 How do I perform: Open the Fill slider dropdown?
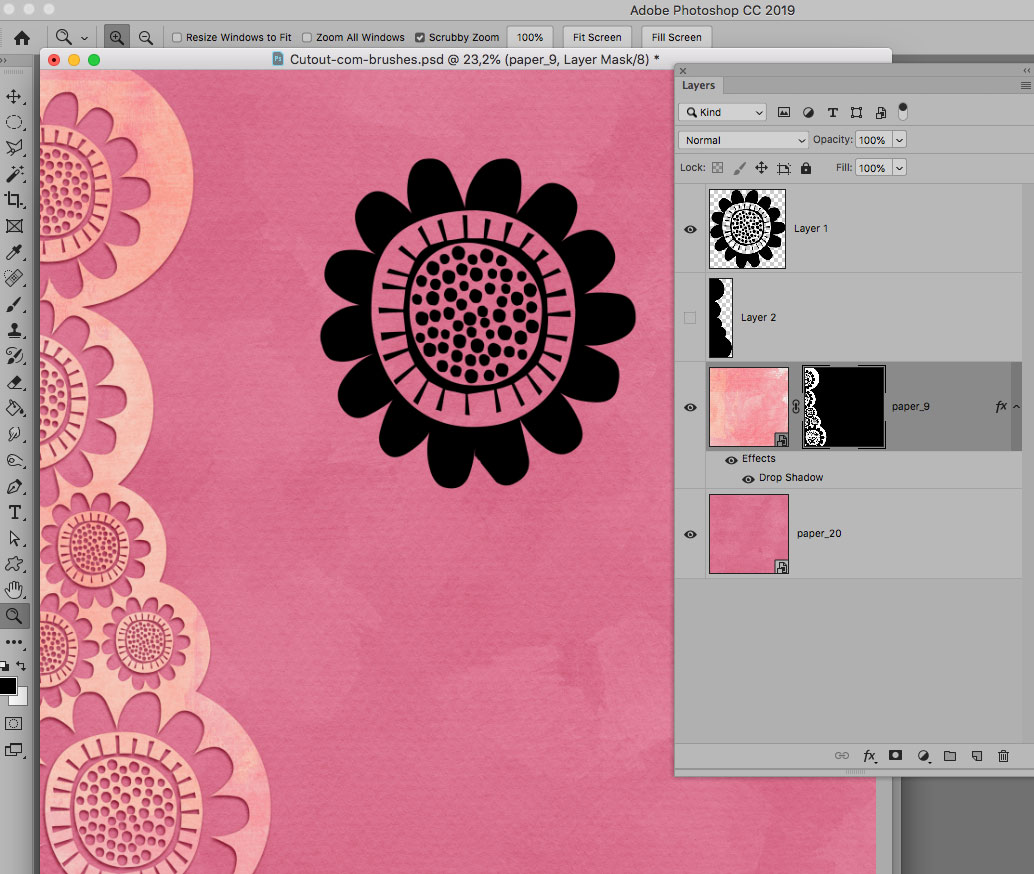pos(899,168)
